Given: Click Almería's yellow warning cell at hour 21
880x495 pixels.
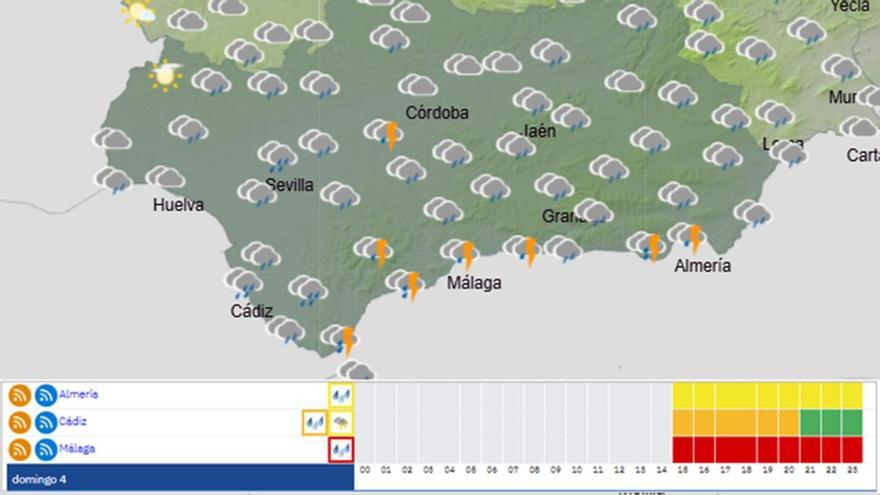Looking at the screenshot, I should 810,396.
